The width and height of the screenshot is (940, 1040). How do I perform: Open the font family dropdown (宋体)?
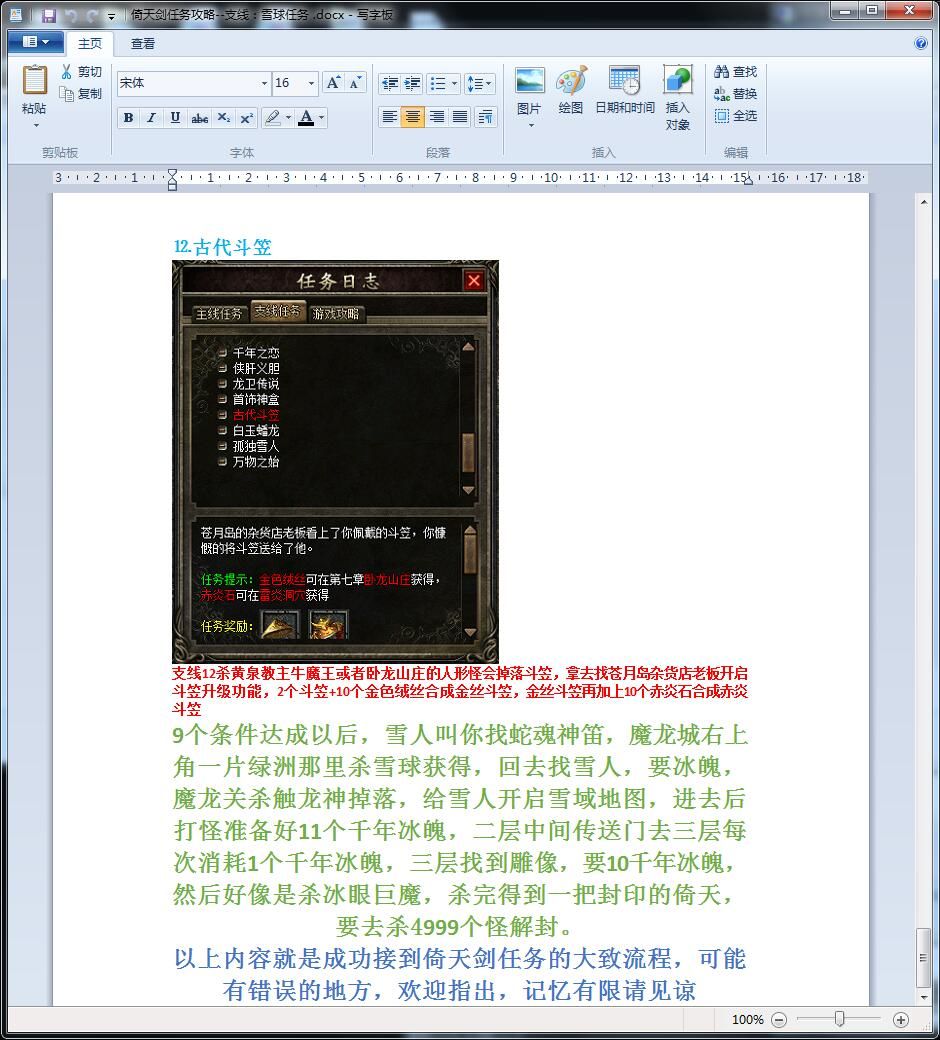coord(264,83)
